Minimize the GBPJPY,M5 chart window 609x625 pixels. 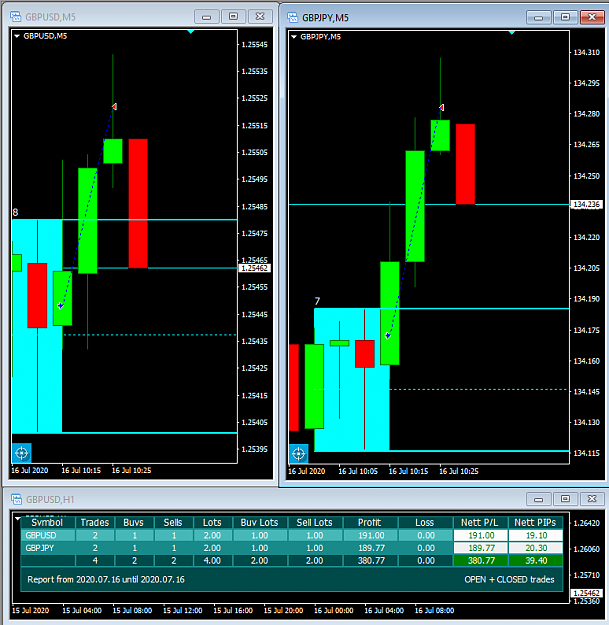(538, 18)
